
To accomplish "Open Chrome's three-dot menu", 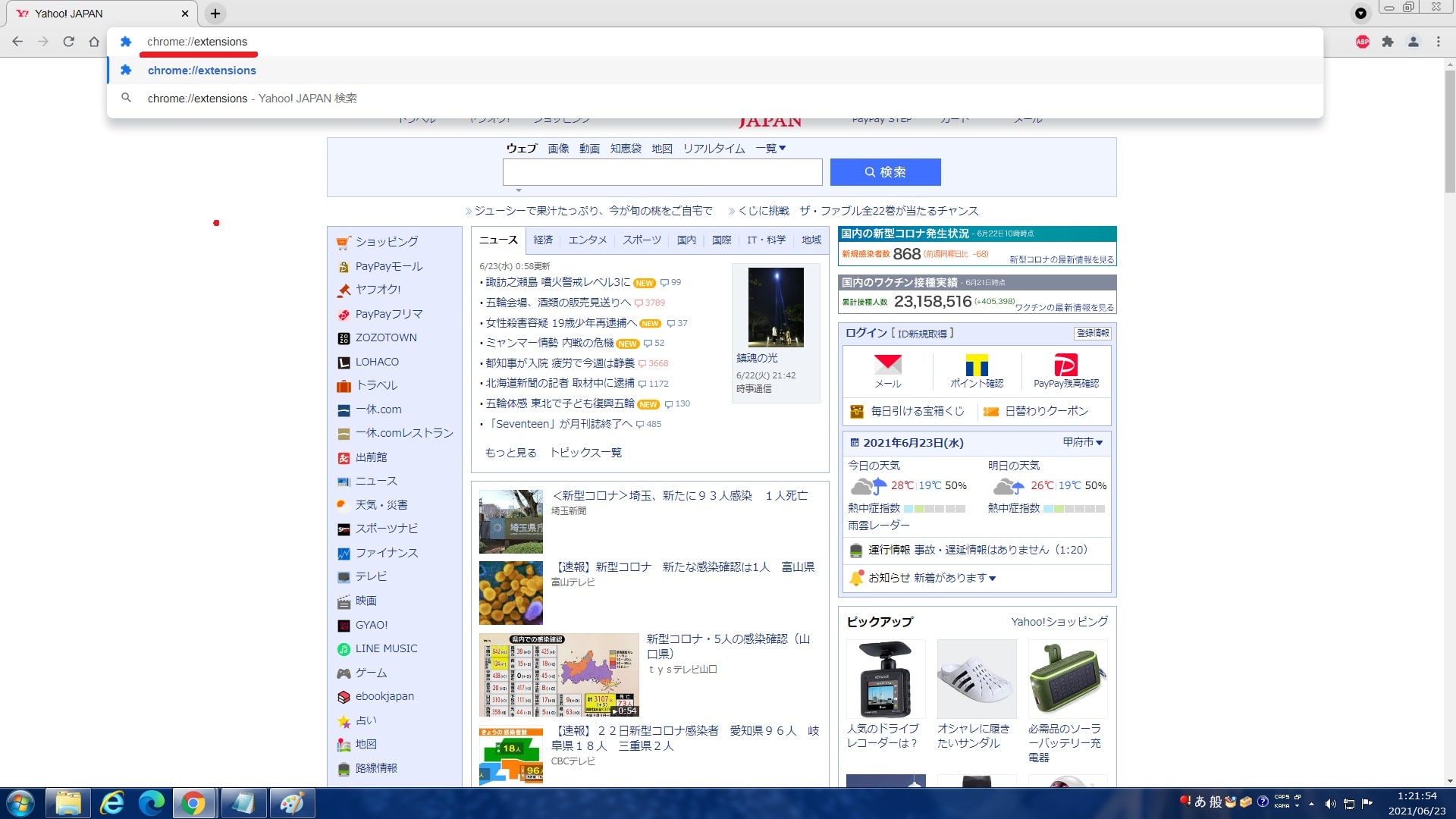I will click(x=1439, y=42).
